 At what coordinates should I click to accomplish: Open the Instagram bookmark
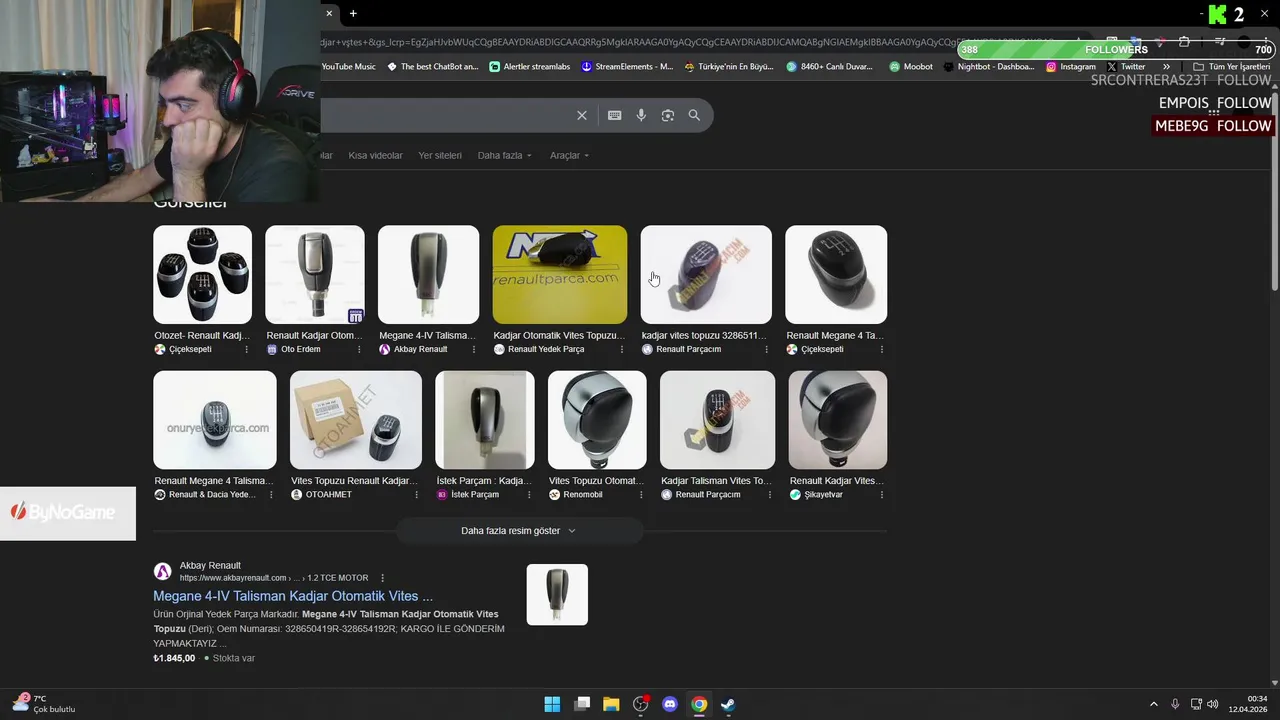(x=1070, y=67)
